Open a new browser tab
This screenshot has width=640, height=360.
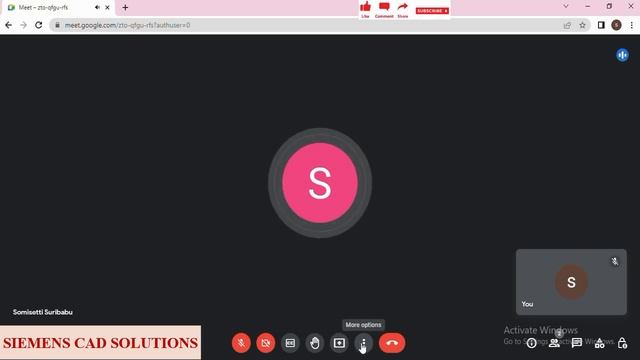pos(125,7)
